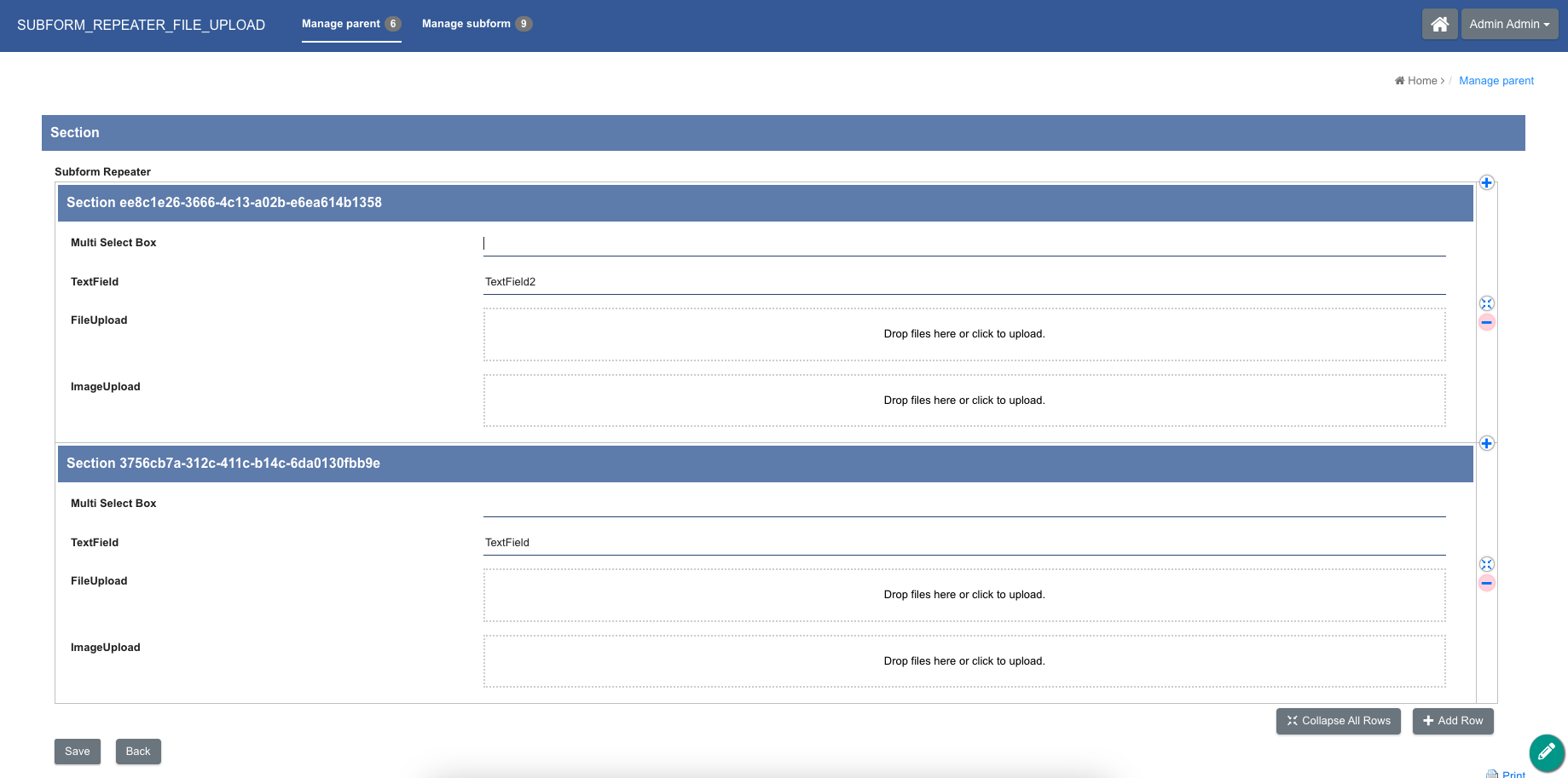The height and width of the screenshot is (778, 1568).
Task: Click the Save button
Action: [x=78, y=752]
